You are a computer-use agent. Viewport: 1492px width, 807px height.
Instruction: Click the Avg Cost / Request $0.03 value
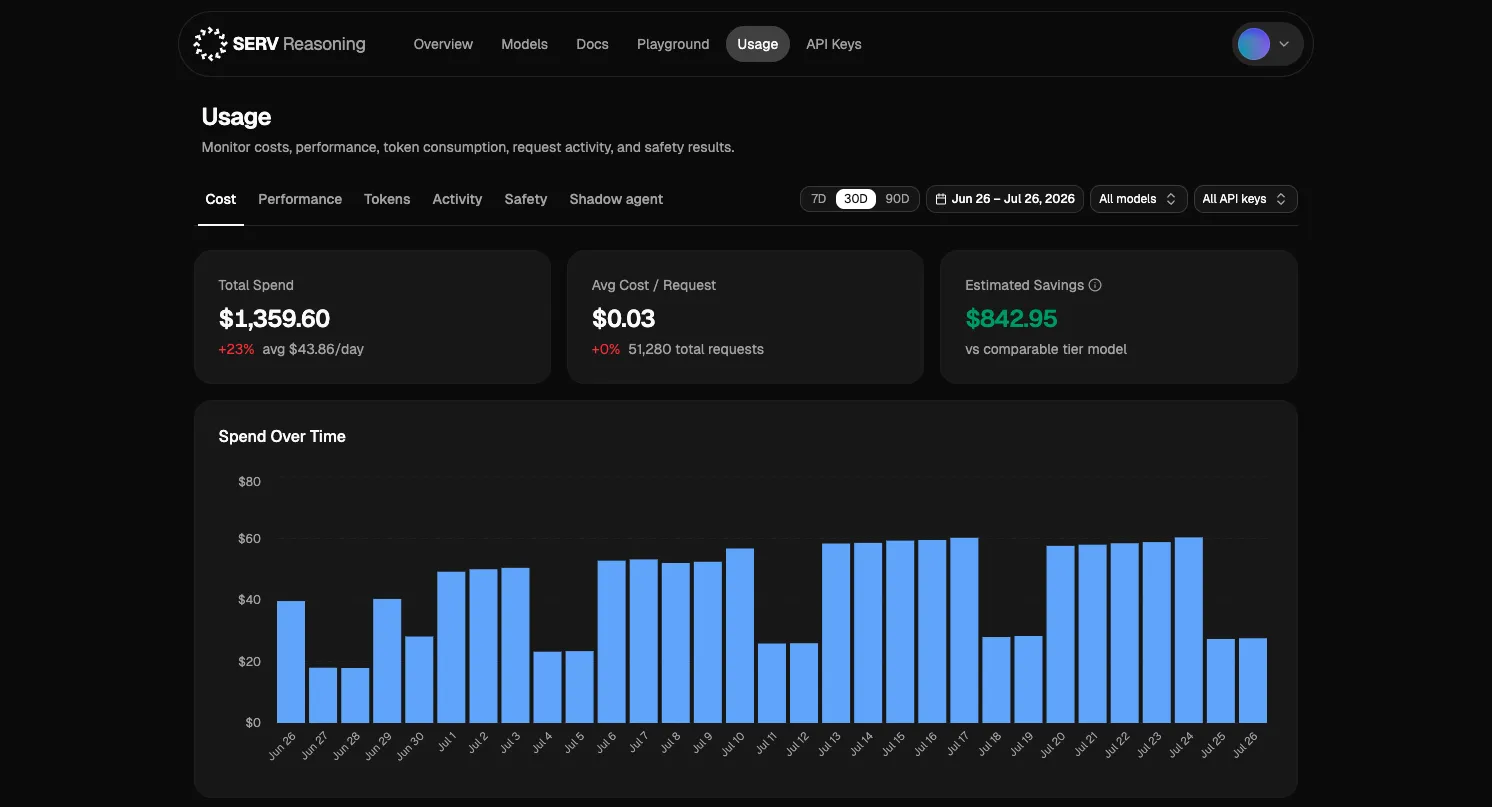coord(623,318)
